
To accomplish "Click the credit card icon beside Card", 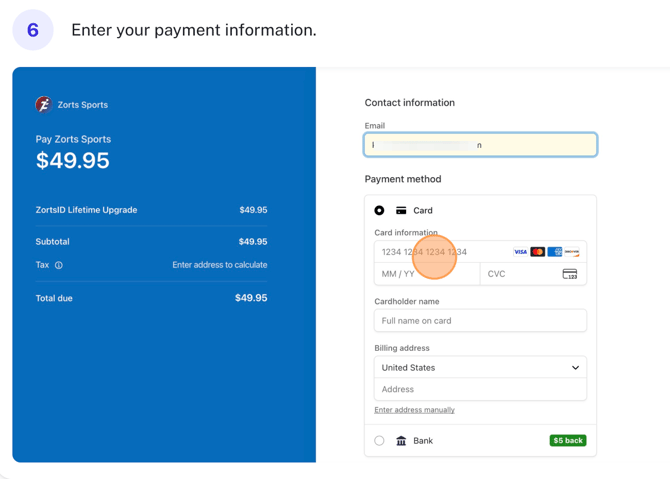I will 401,211.
